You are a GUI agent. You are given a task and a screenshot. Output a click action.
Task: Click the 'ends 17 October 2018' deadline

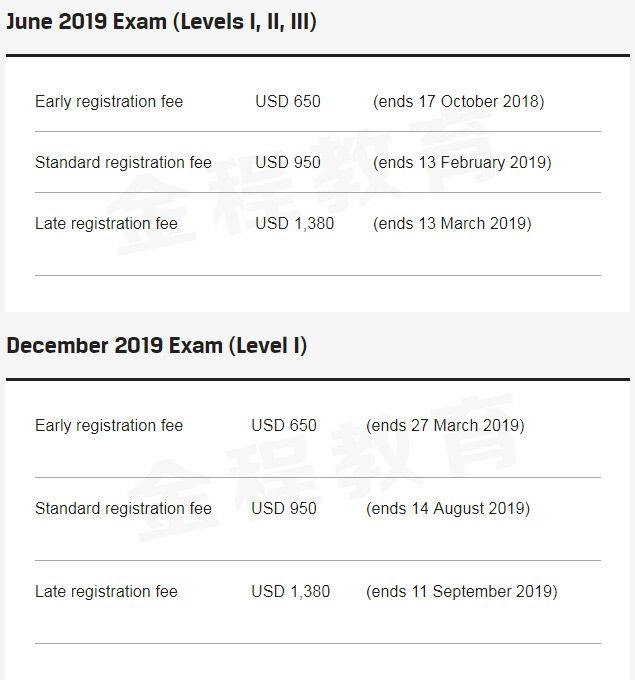459,102
